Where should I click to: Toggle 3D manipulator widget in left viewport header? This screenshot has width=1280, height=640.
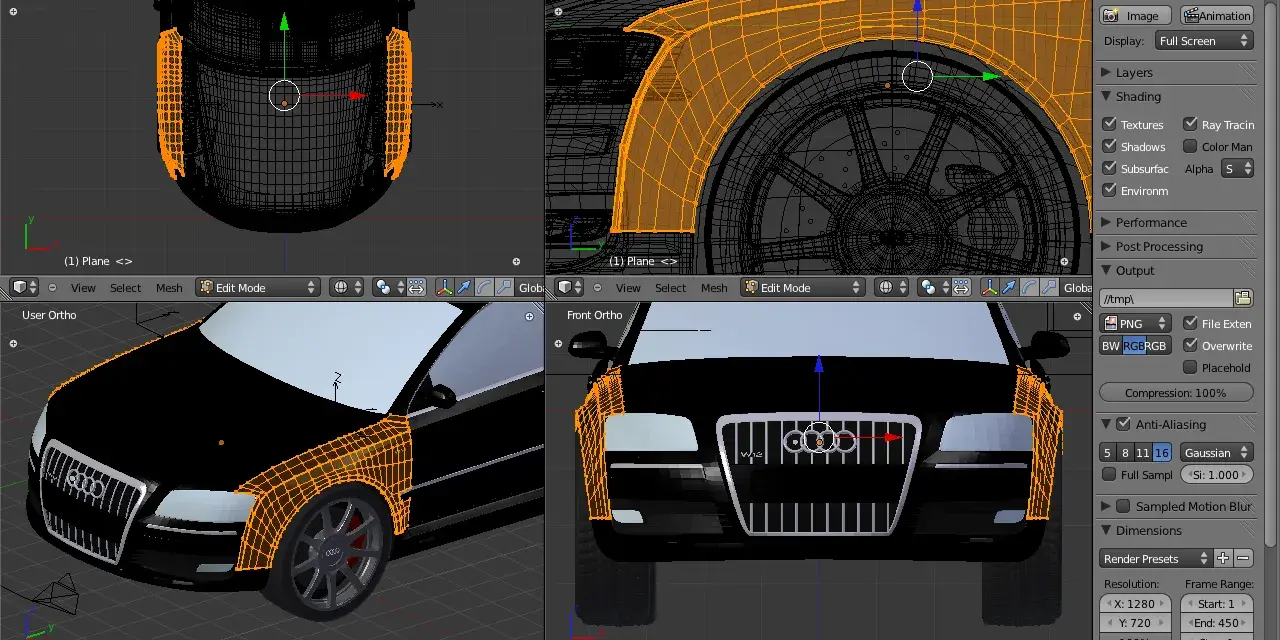coord(445,287)
